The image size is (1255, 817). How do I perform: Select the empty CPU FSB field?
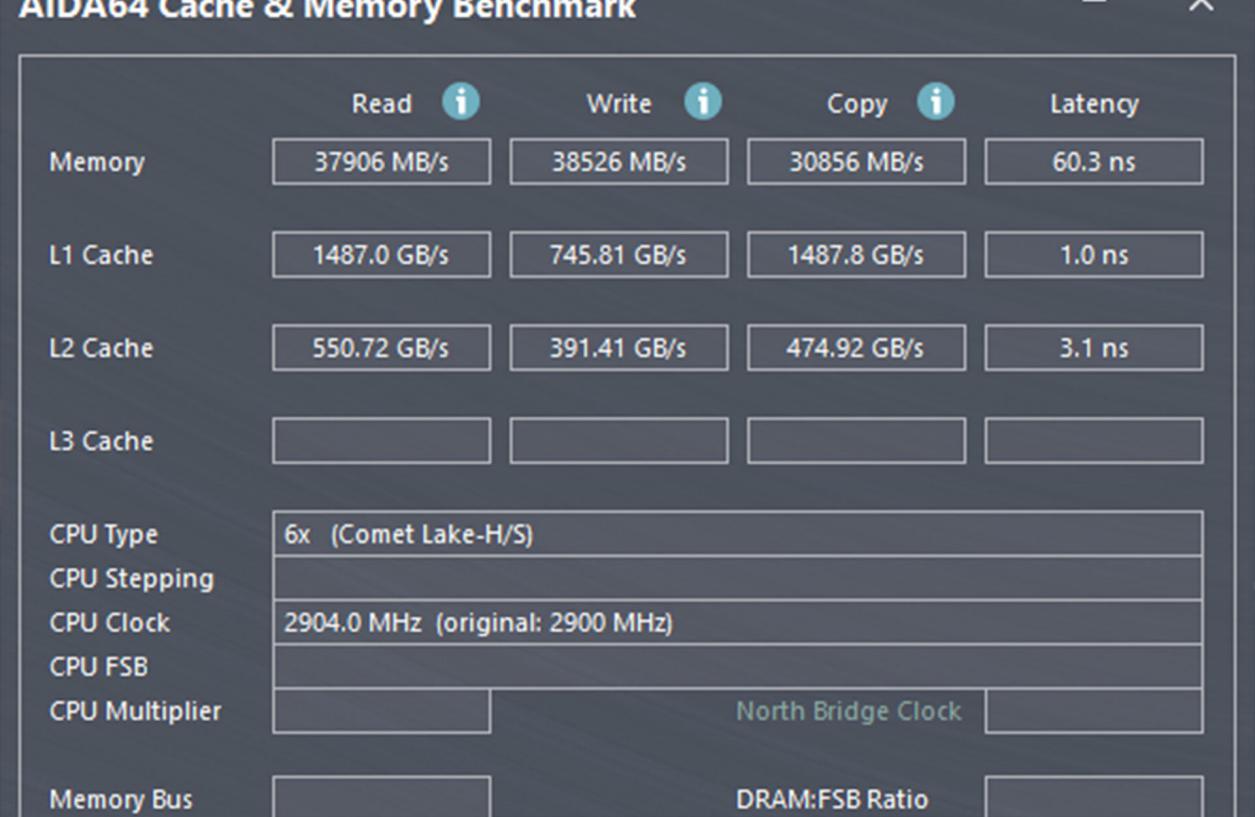click(x=737, y=666)
